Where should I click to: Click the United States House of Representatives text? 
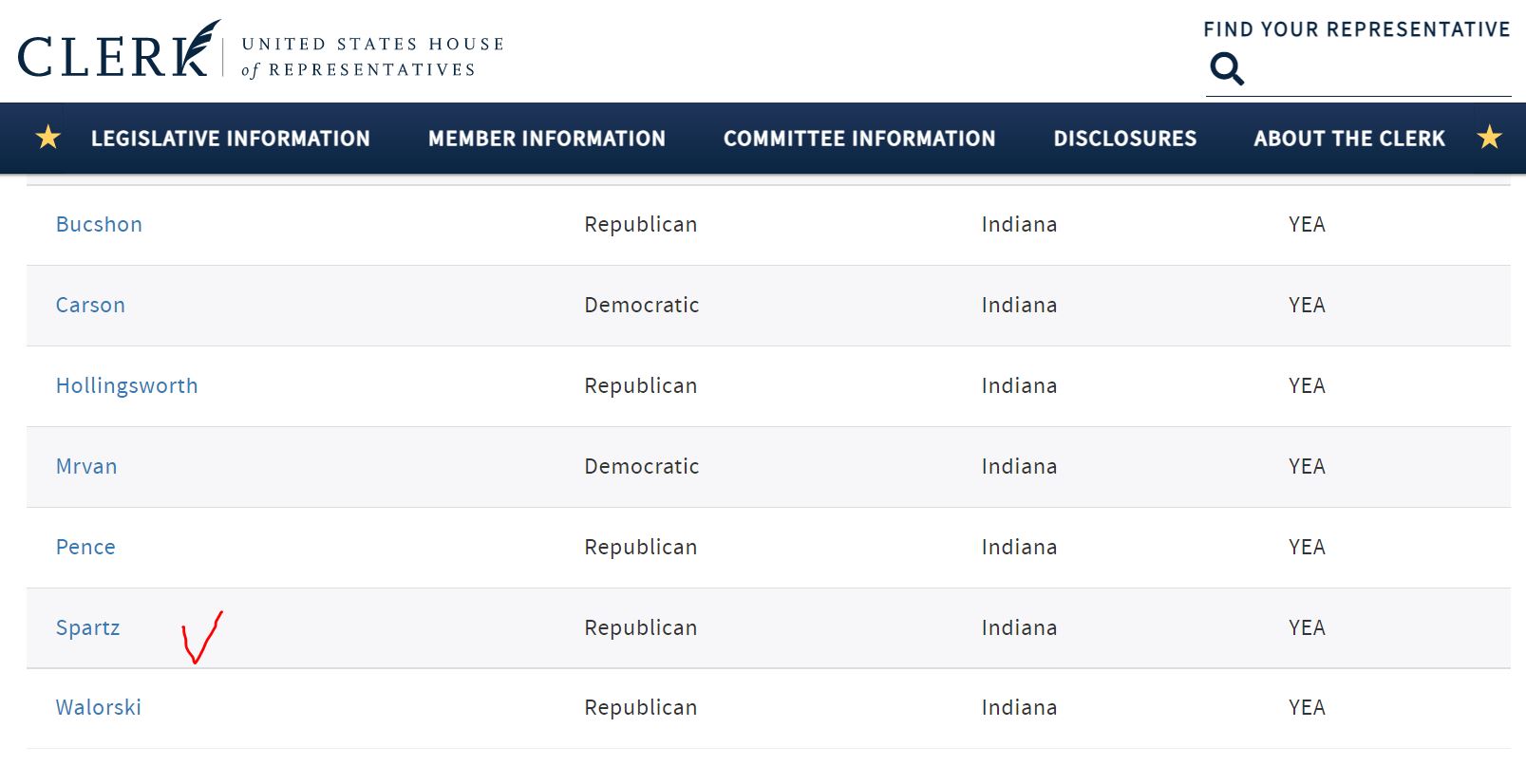coord(372,57)
